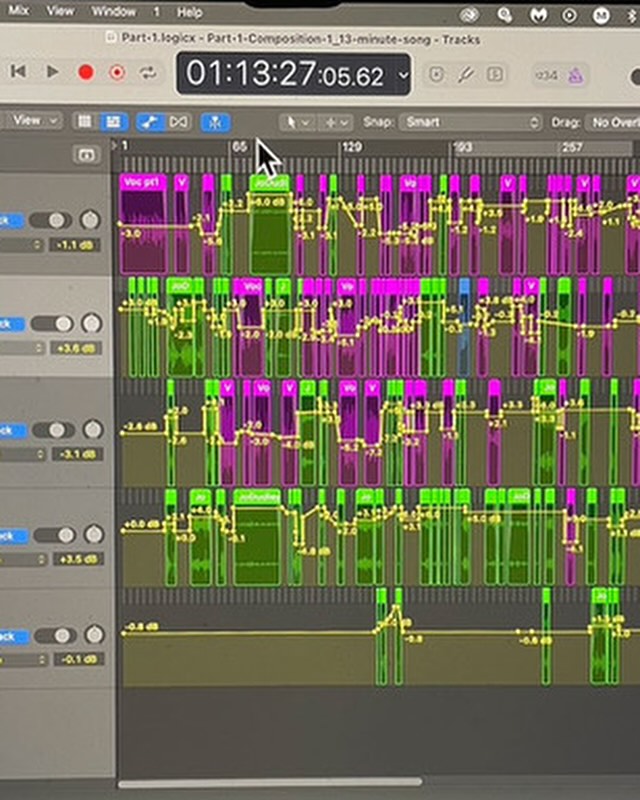Open the Tracks area View dropdown
The width and height of the screenshot is (640, 800).
pos(35,121)
